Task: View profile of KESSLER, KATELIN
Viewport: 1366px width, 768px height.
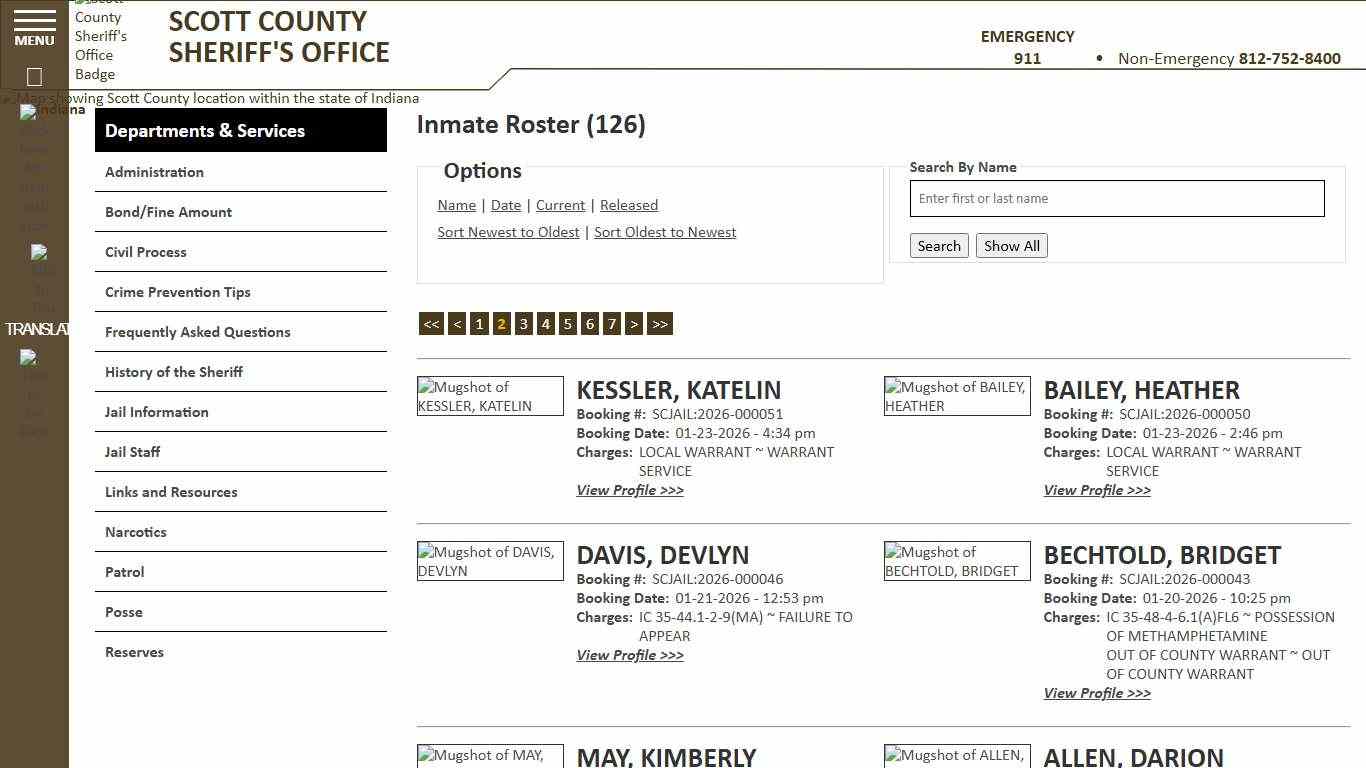Action: click(629, 490)
